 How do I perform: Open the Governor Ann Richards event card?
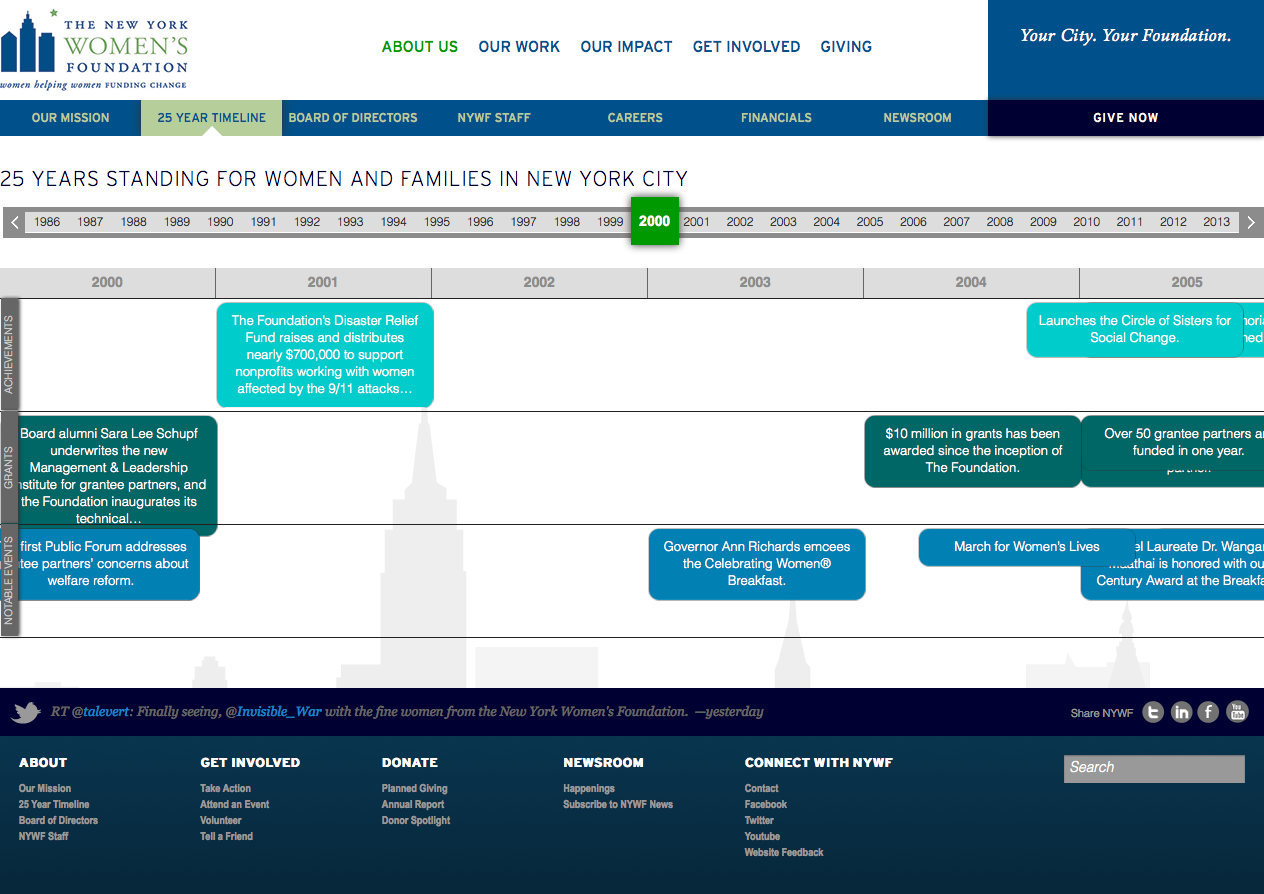pos(757,564)
